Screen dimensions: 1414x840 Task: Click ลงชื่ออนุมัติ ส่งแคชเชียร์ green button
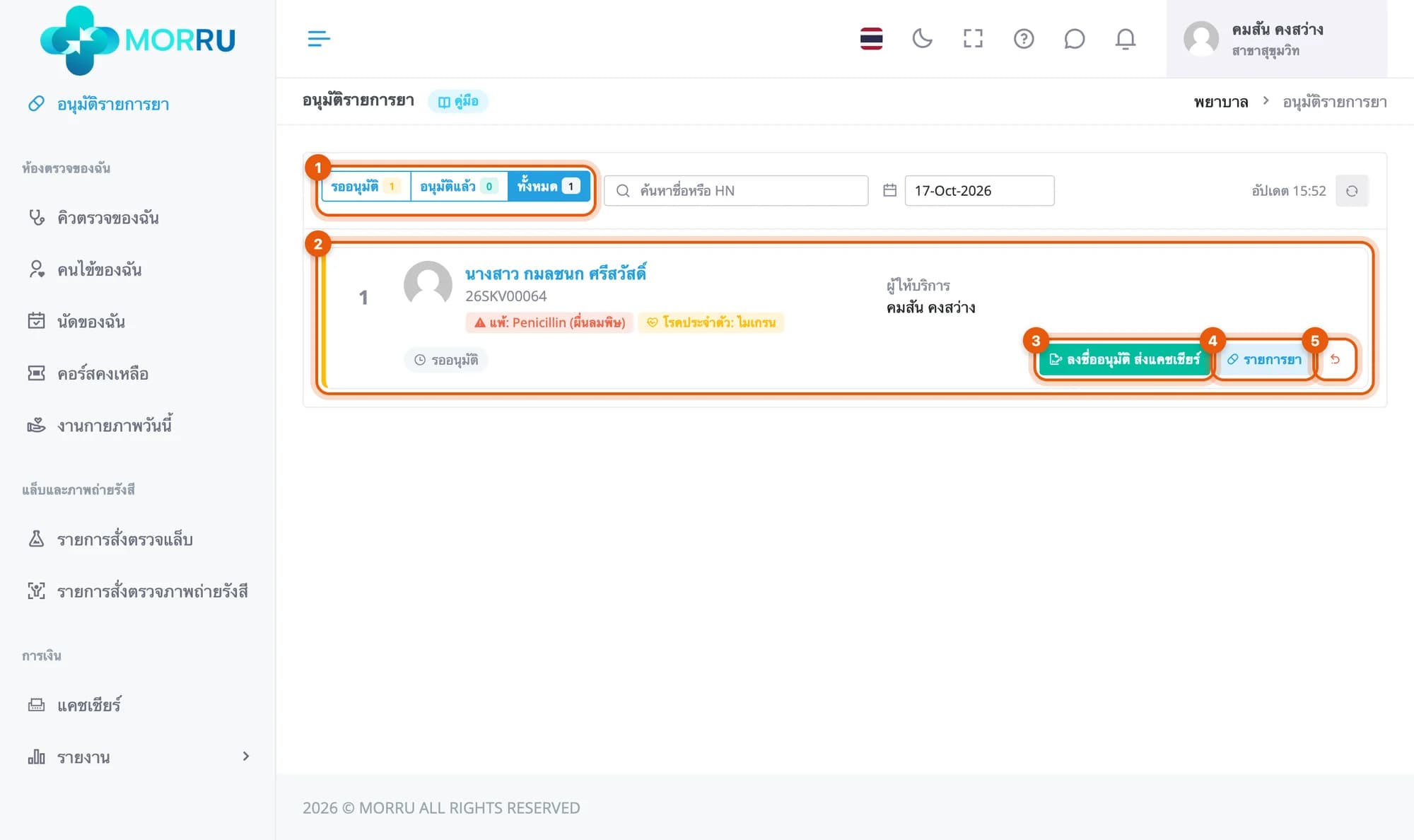1125,359
